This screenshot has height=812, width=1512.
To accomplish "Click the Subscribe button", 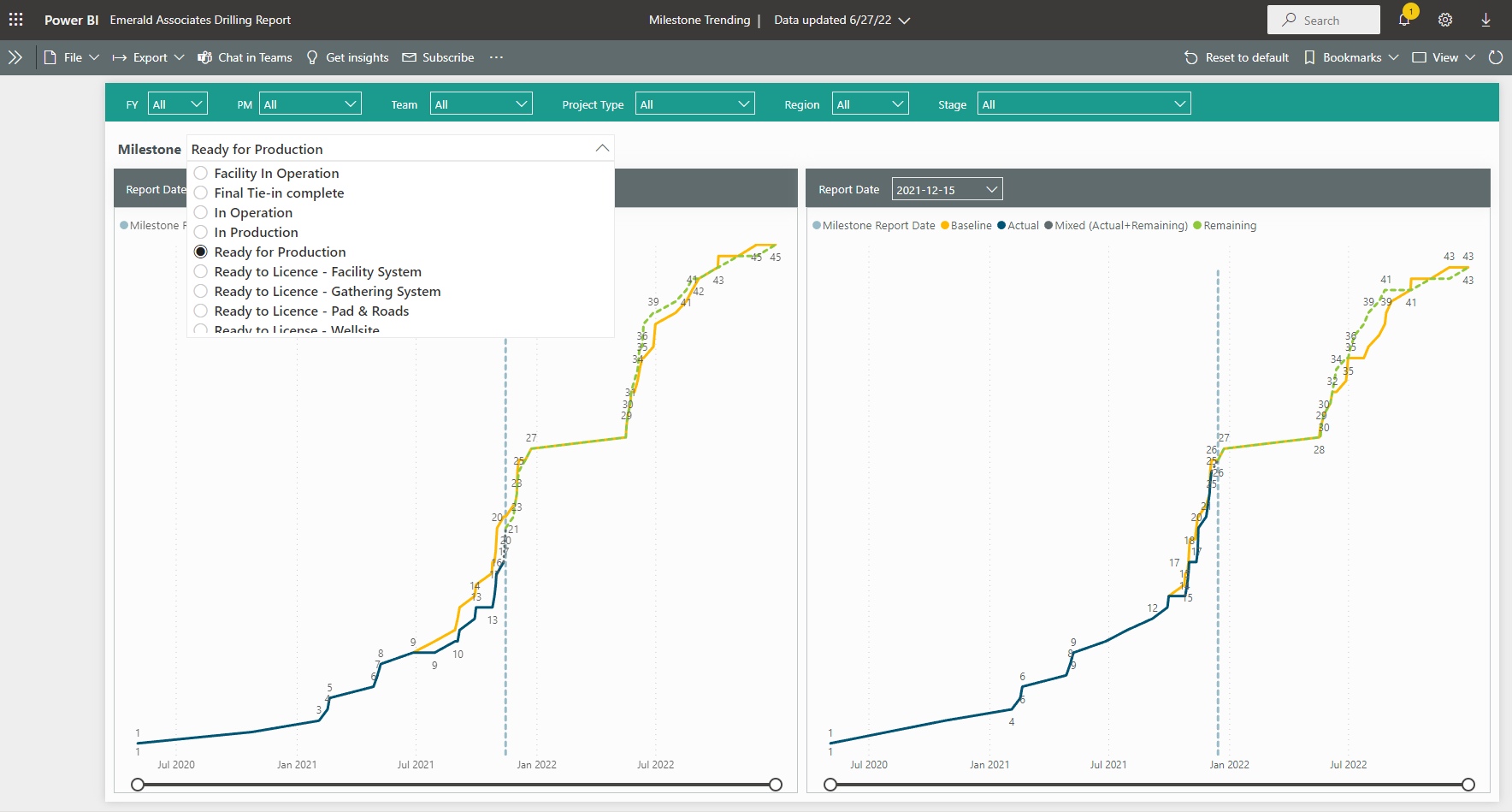I will [x=438, y=57].
